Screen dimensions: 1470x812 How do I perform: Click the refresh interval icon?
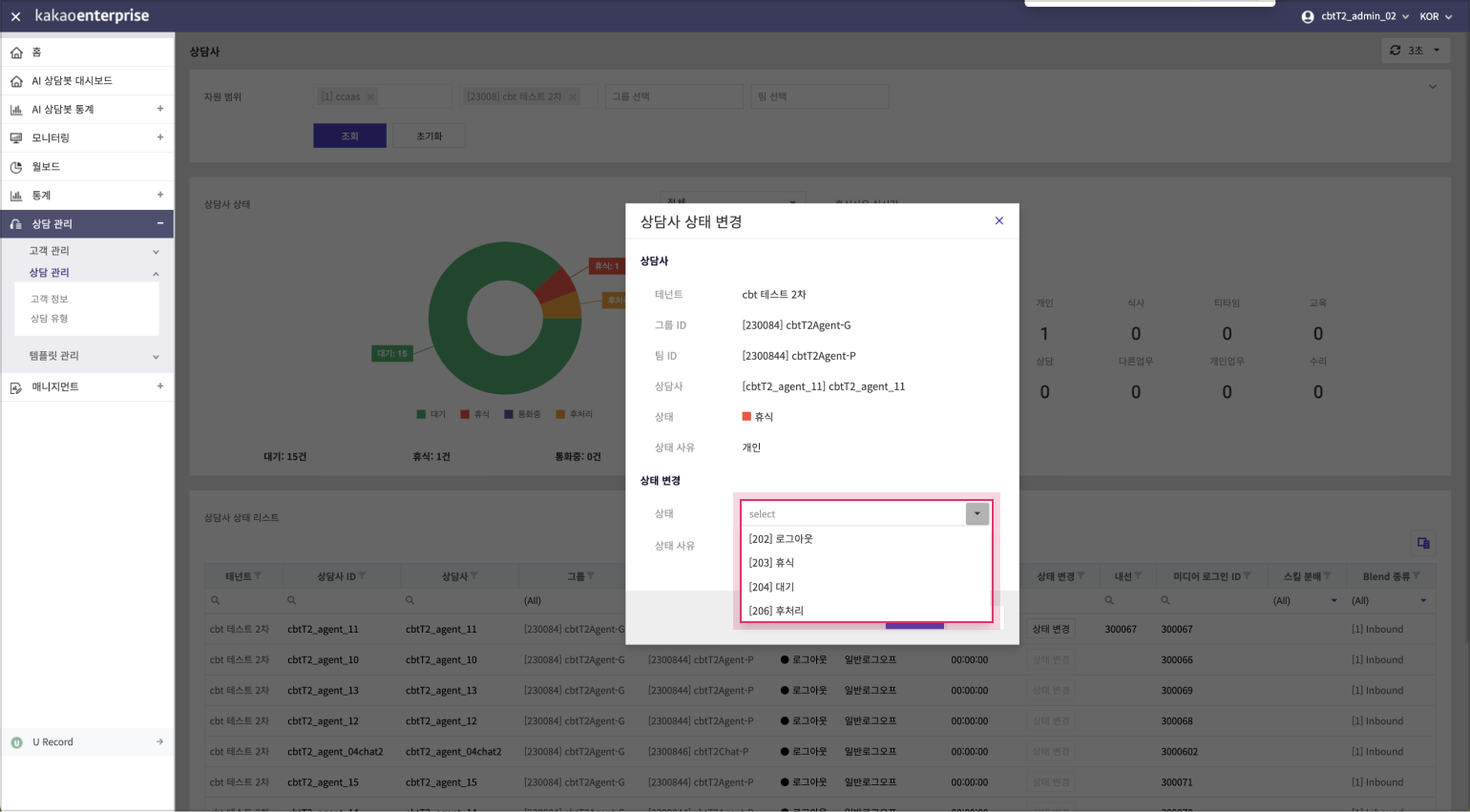click(1396, 51)
